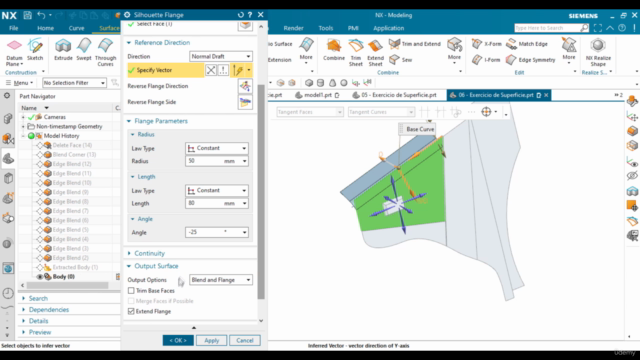Viewport: 640px width, 360px height.
Task: Click the Combine tool icon
Action: click(x=334, y=50)
